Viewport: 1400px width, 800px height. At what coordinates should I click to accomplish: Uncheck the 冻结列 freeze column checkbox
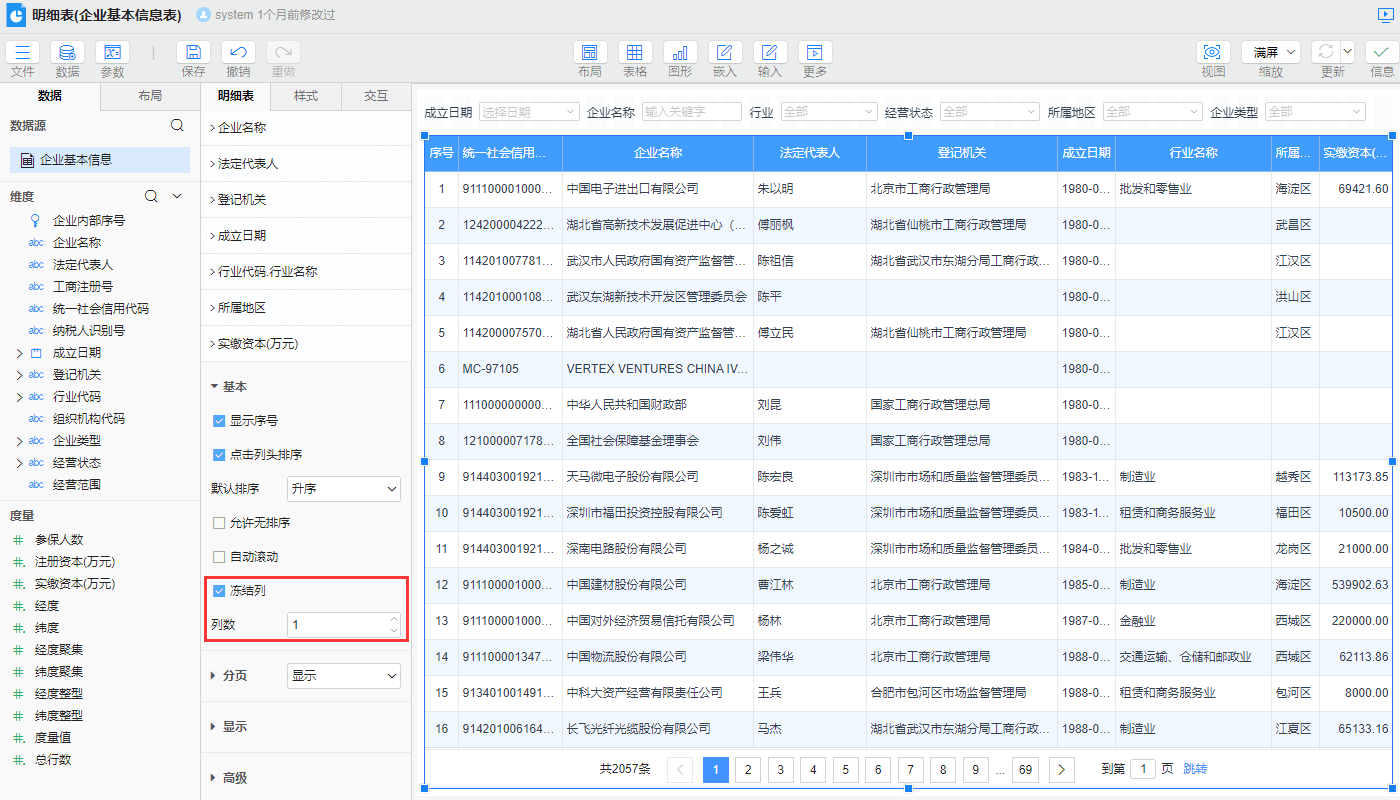tap(219, 591)
